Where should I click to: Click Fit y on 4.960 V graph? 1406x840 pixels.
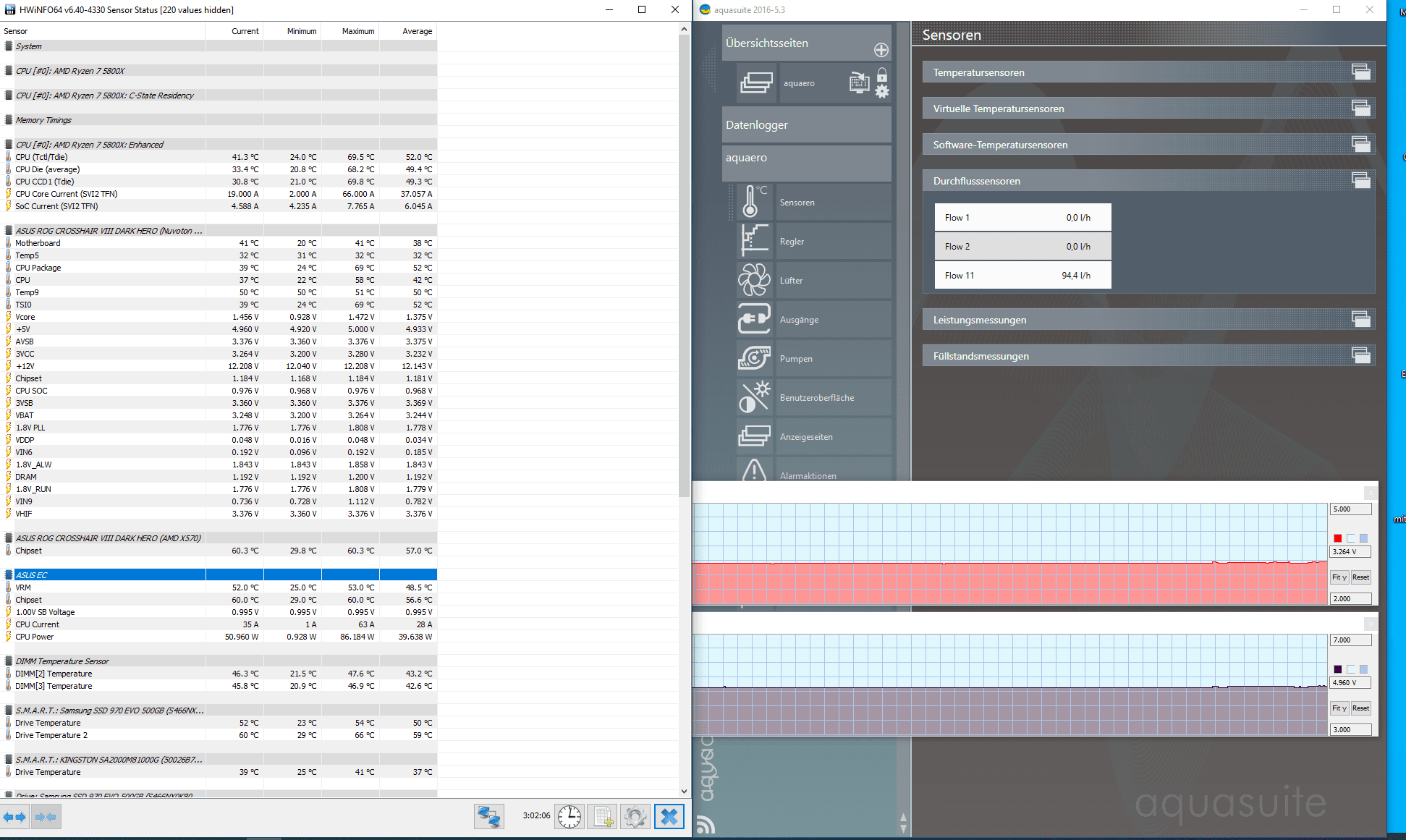tap(1339, 708)
